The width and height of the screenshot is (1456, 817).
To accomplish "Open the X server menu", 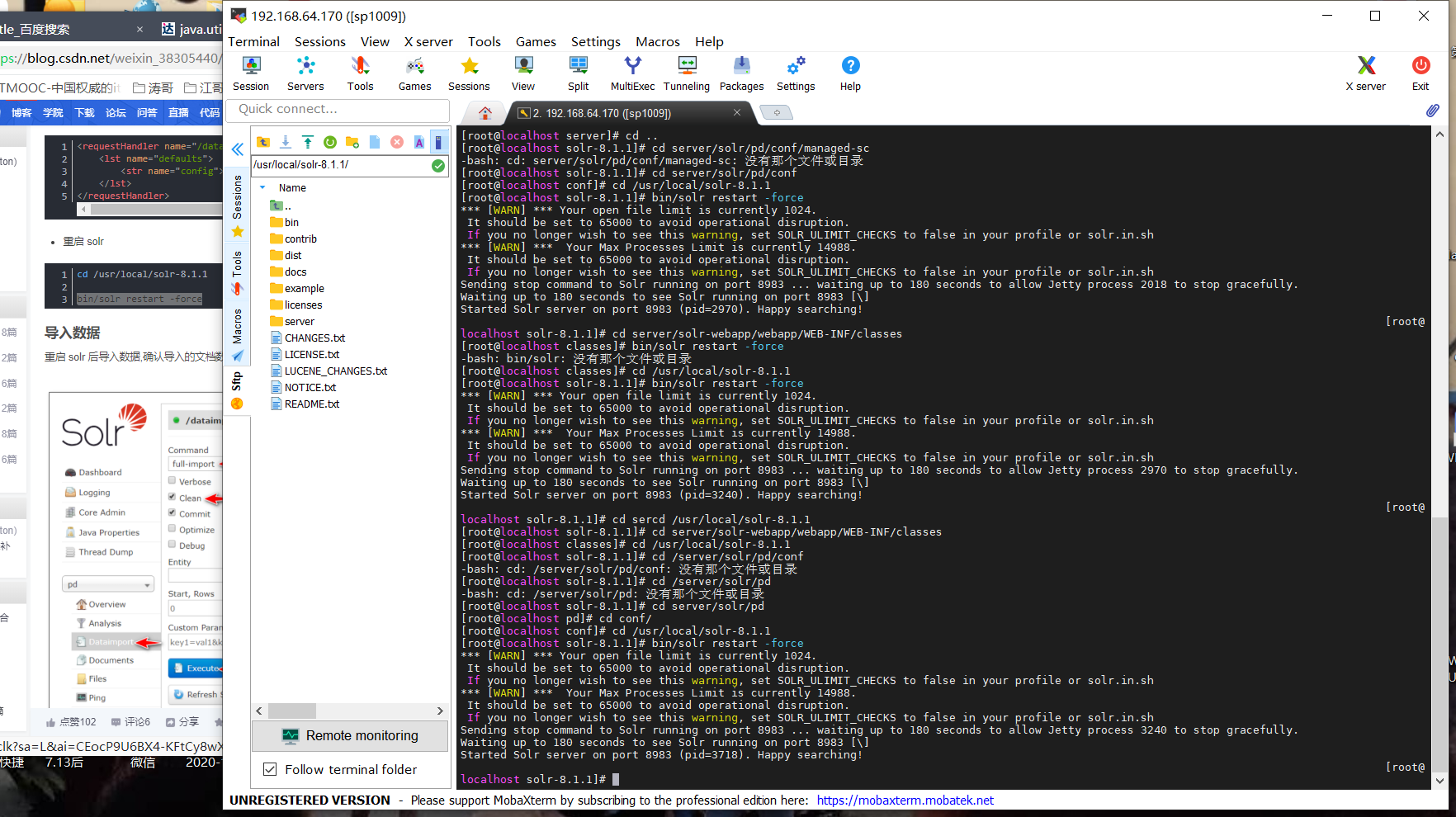I will click(x=428, y=41).
